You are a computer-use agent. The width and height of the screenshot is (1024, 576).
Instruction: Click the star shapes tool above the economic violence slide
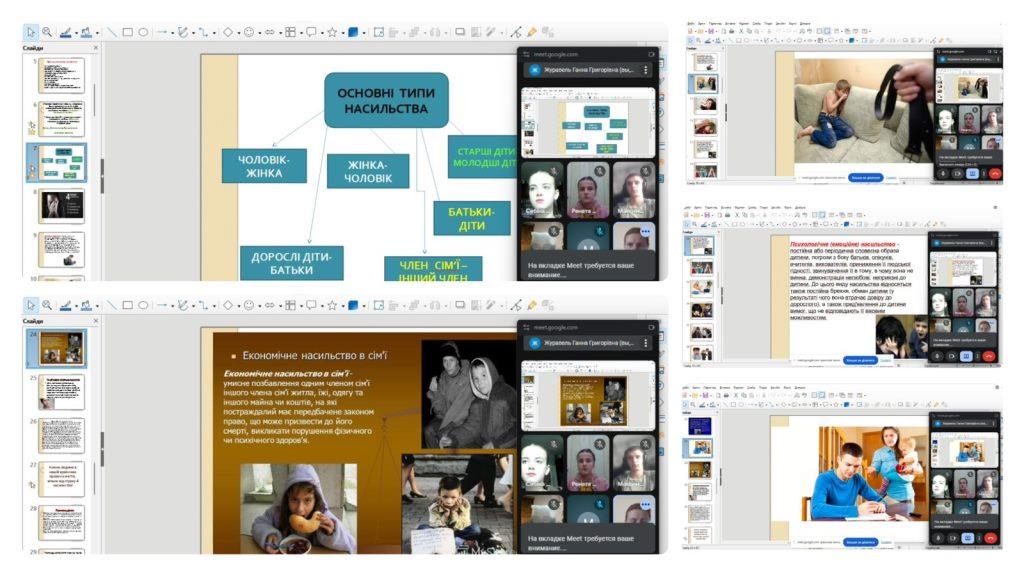(x=332, y=306)
